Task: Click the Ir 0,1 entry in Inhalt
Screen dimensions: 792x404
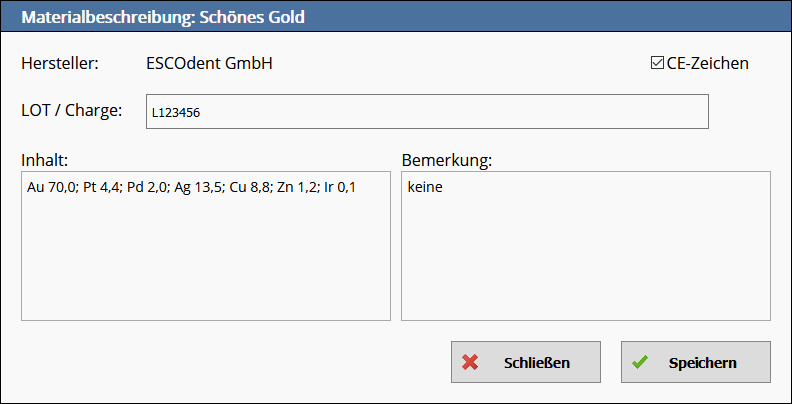Action: pyautogui.click(x=339, y=187)
